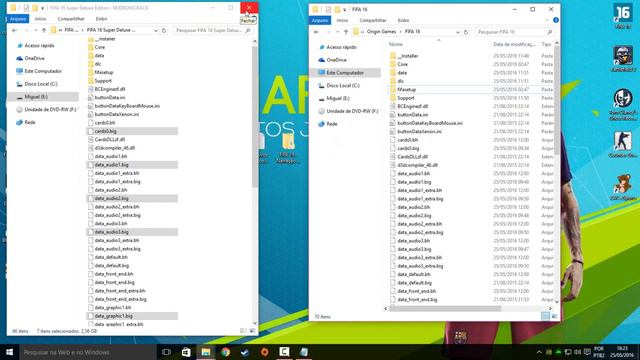Click the vertical scrollbar in left window
Image resolution: width=640 pixels, height=360 pixels.
point(255,116)
